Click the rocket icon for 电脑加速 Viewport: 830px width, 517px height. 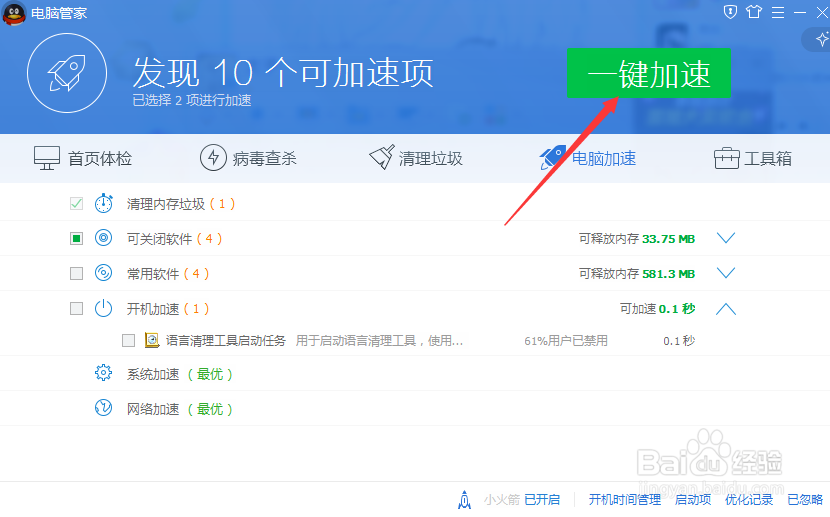tap(553, 158)
